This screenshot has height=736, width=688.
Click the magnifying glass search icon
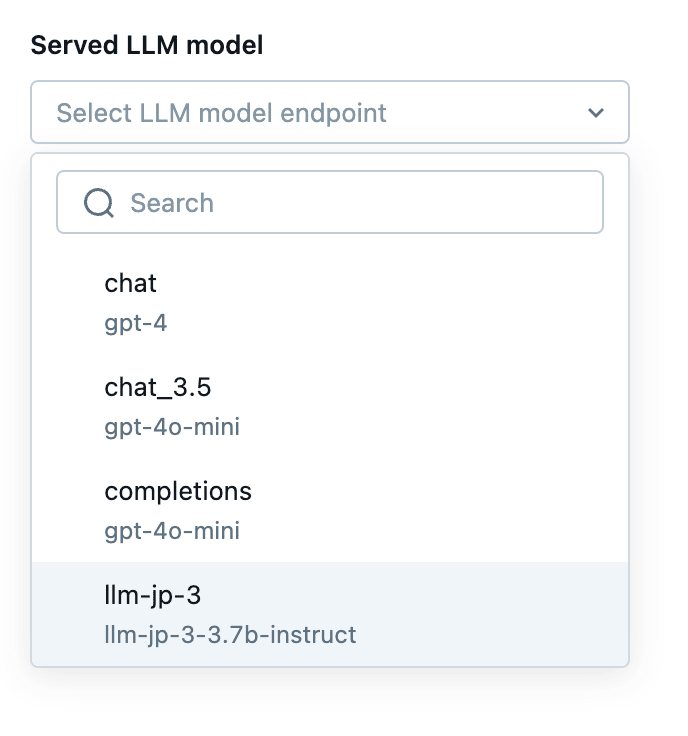(99, 203)
